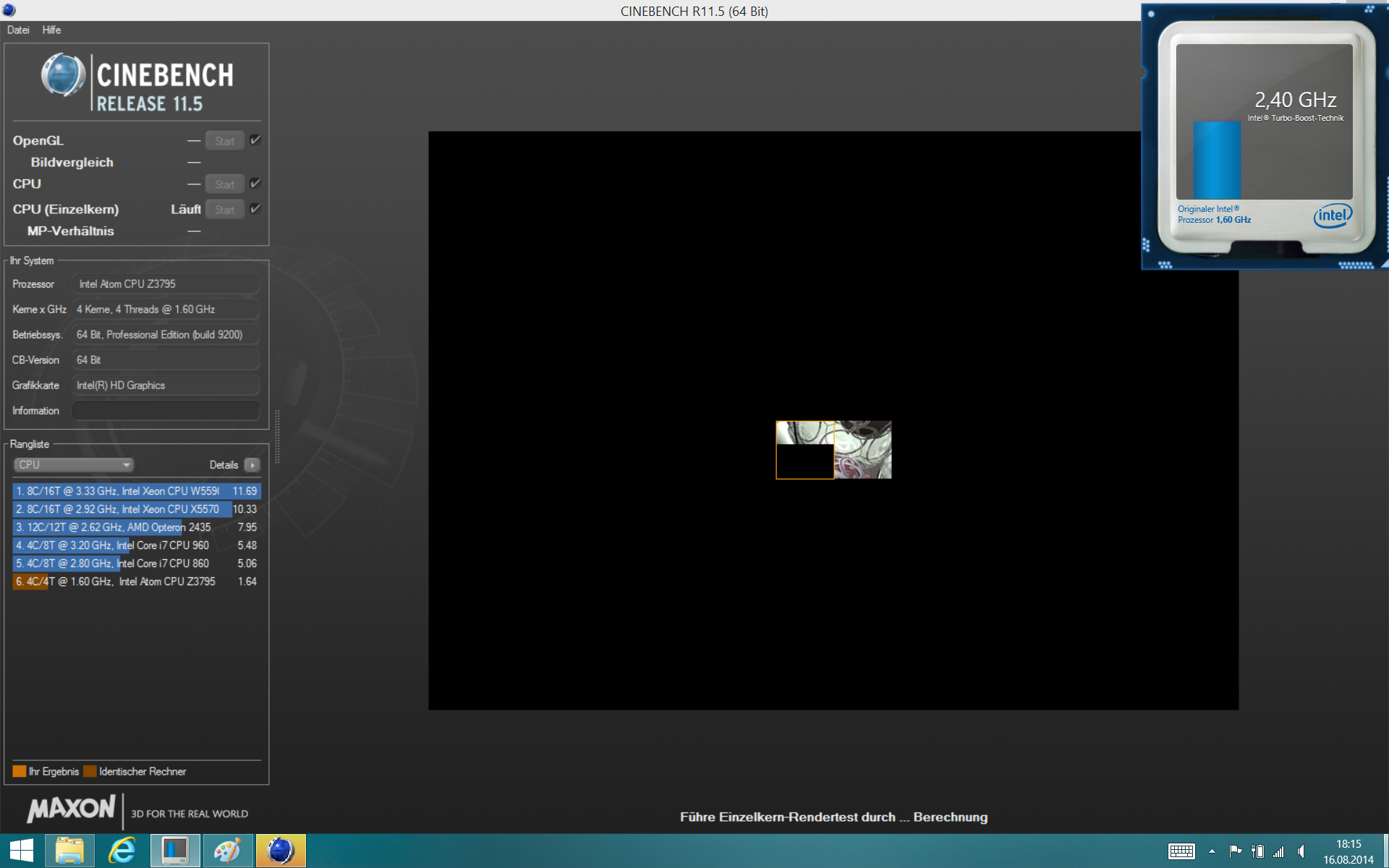Toggle the OpenGL test checkbox
Screen dimensions: 1389x868
tap(255, 140)
